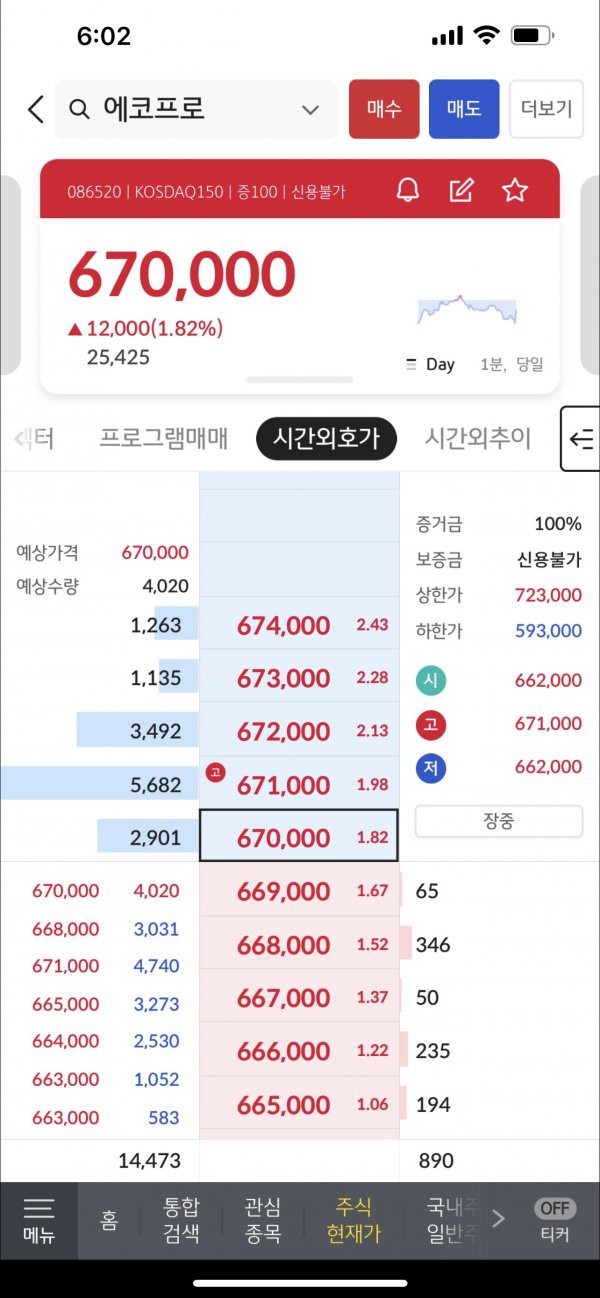Toggle the 장중 session button
This screenshot has height=1298, width=600.
tap(498, 821)
